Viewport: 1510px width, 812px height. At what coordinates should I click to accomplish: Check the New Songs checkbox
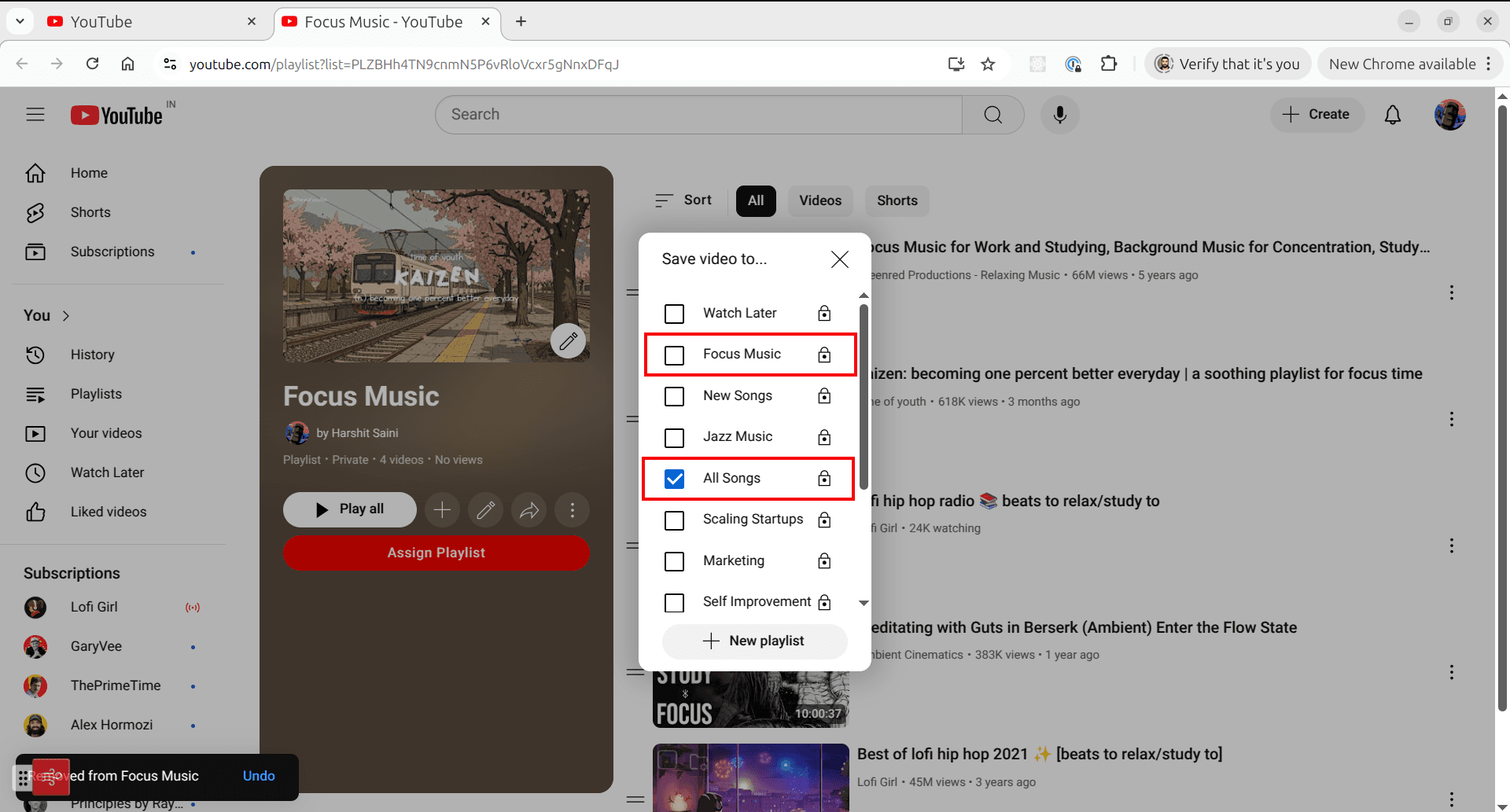[674, 396]
